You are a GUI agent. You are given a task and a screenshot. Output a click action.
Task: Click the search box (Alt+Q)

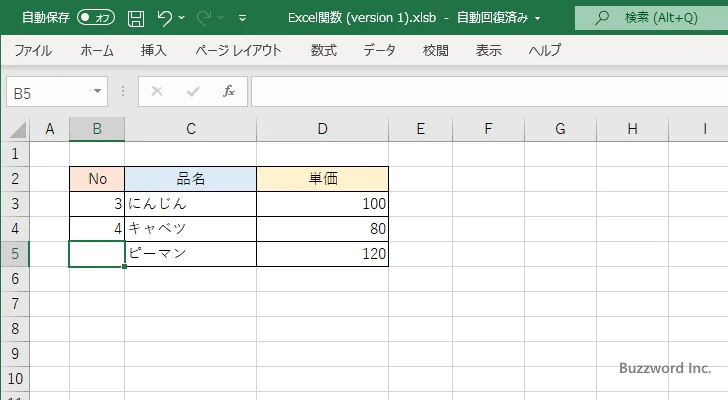click(651, 18)
